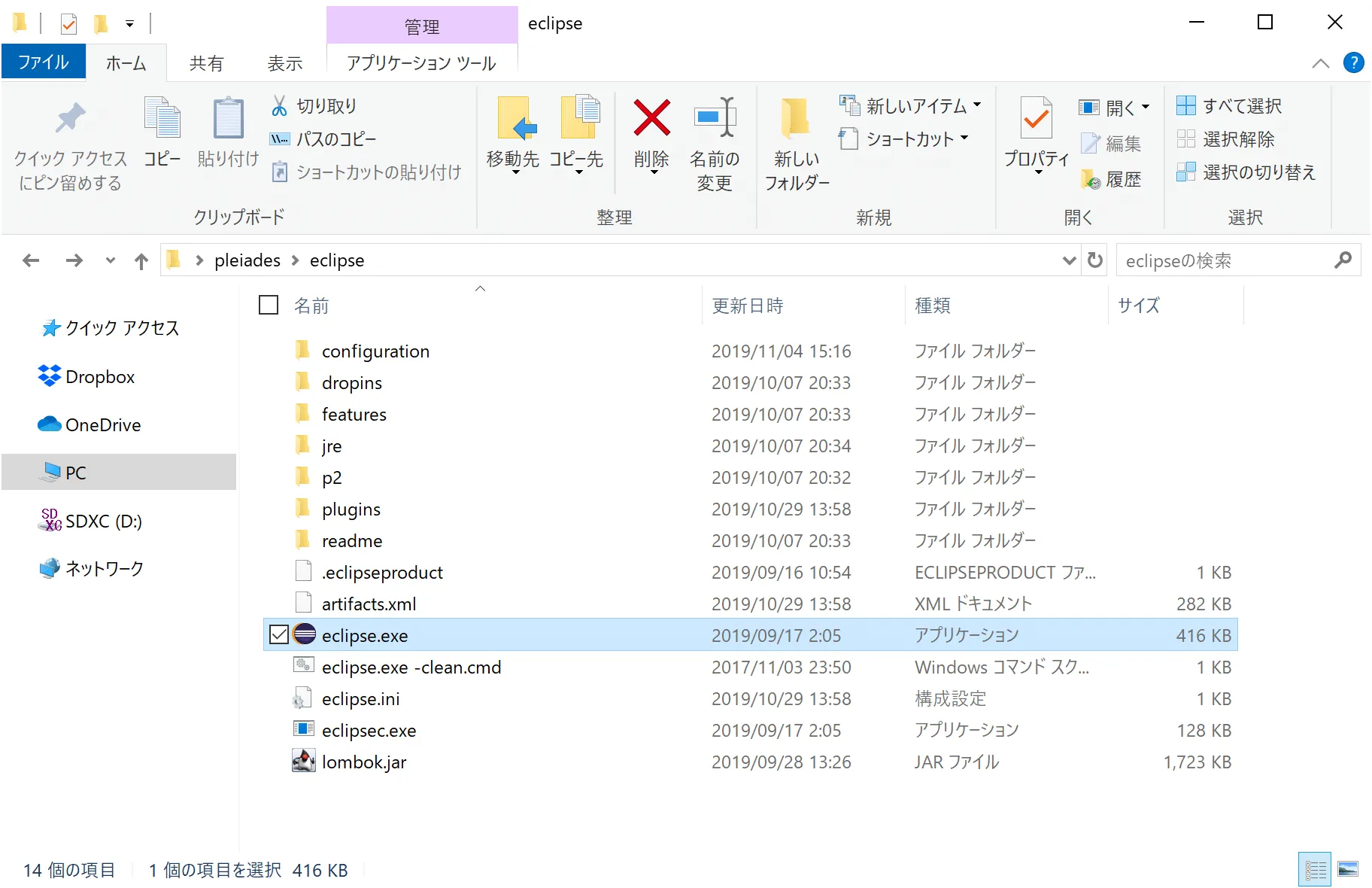Sort by 名前 column header
This screenshot has height=888, width=1372.
click(x=311, y=306)
